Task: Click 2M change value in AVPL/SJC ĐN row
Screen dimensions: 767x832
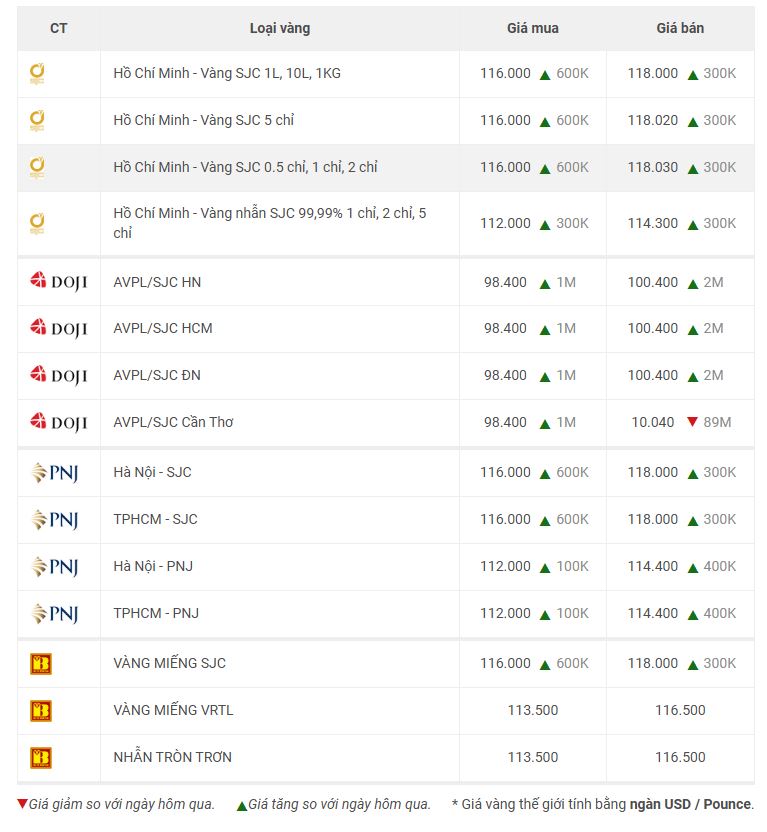Action: tap(713, 376)
